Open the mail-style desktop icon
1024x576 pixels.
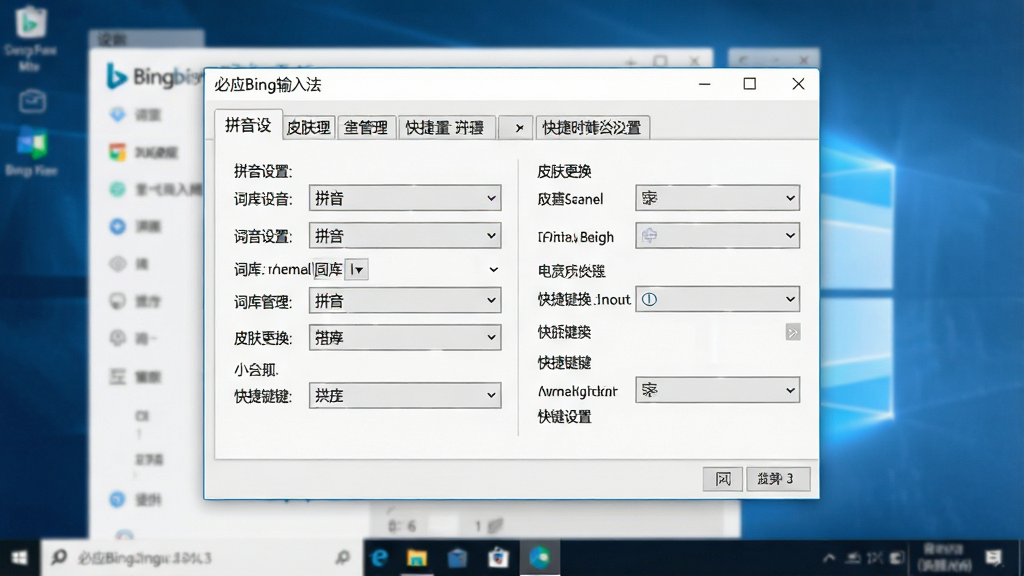32,101
